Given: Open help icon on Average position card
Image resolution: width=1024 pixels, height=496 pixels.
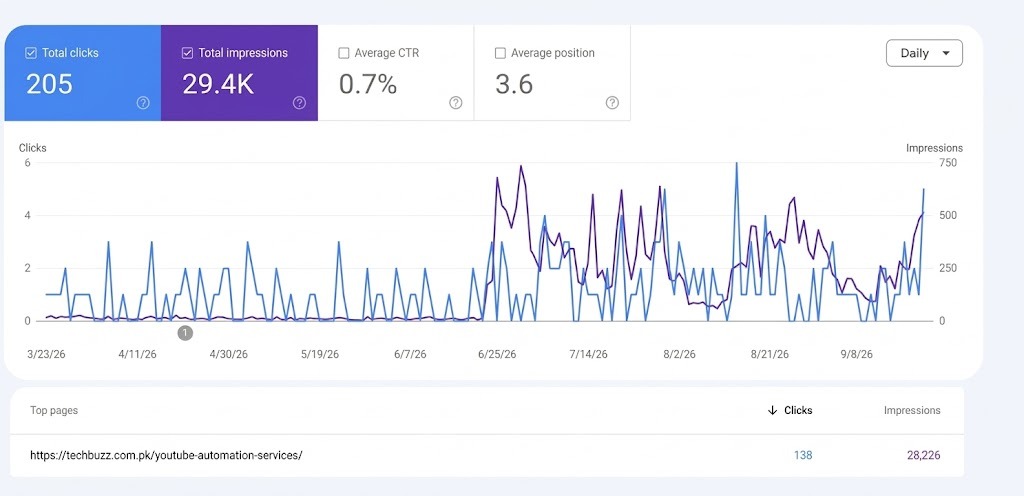Looking at the screenshot, I should pyautogui.click(x=612, y=102).
